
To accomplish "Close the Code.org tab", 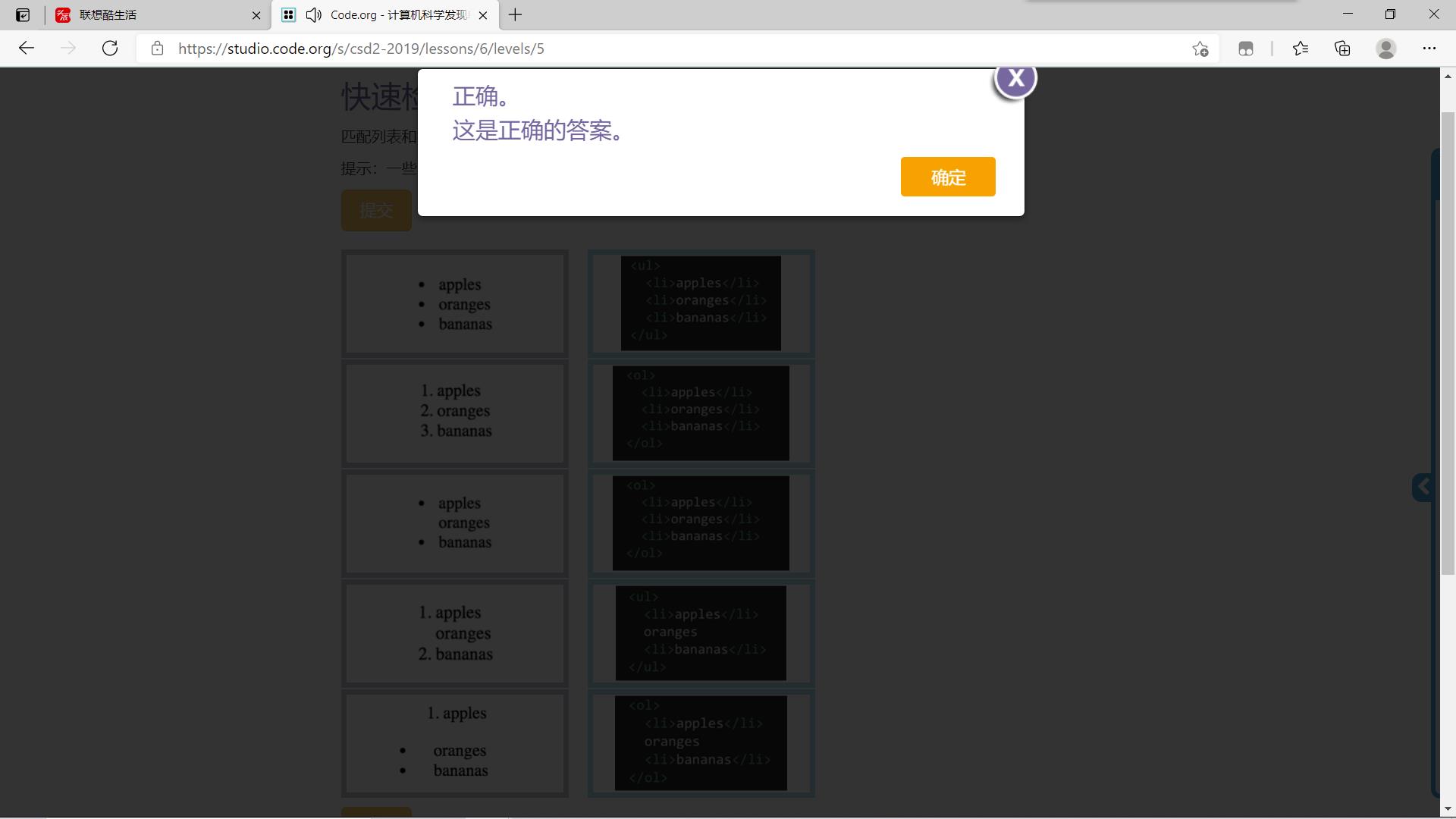I will [x=483, y=14].
